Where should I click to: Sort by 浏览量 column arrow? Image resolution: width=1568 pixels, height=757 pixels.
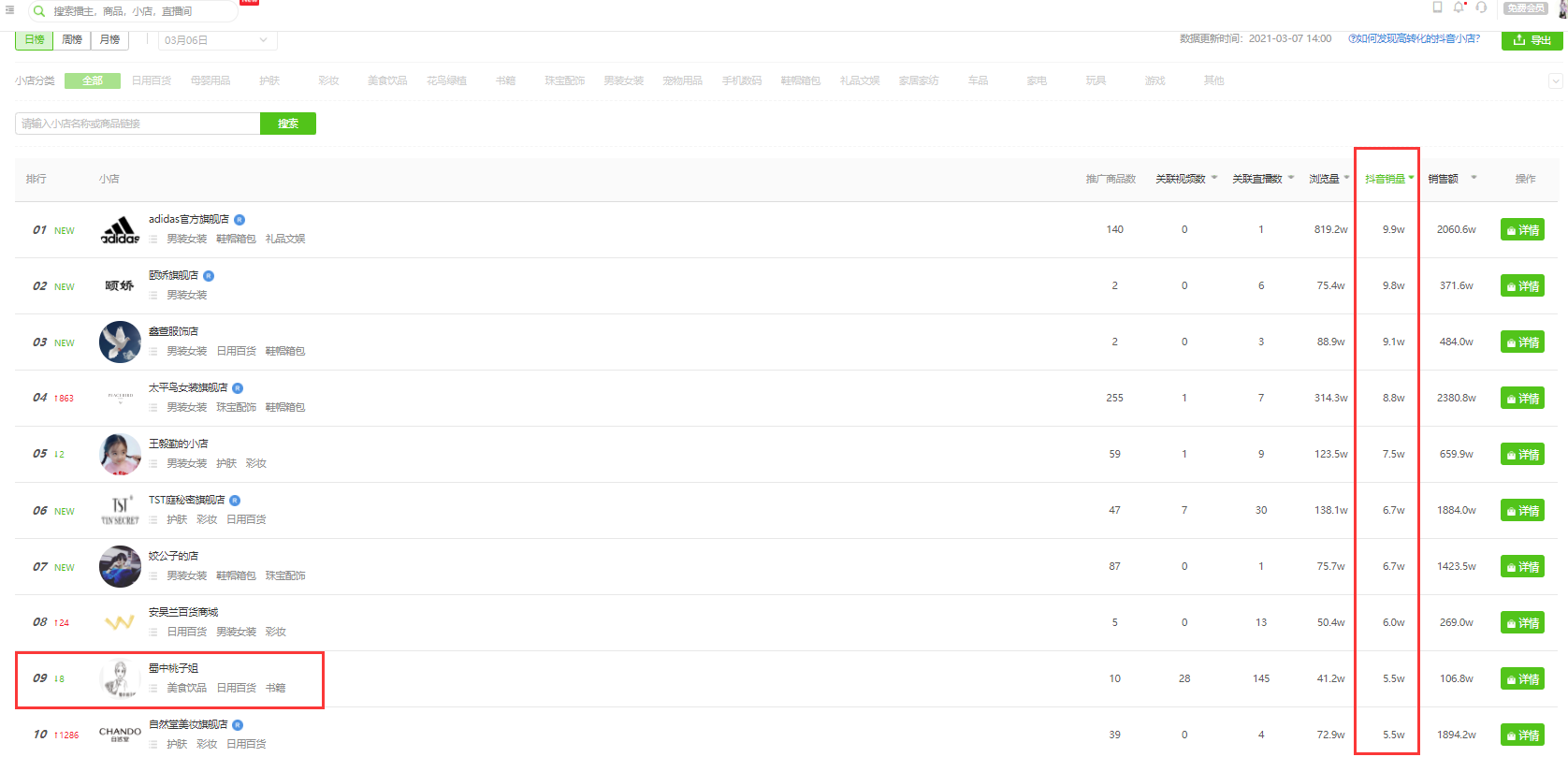coord(1347,178)
